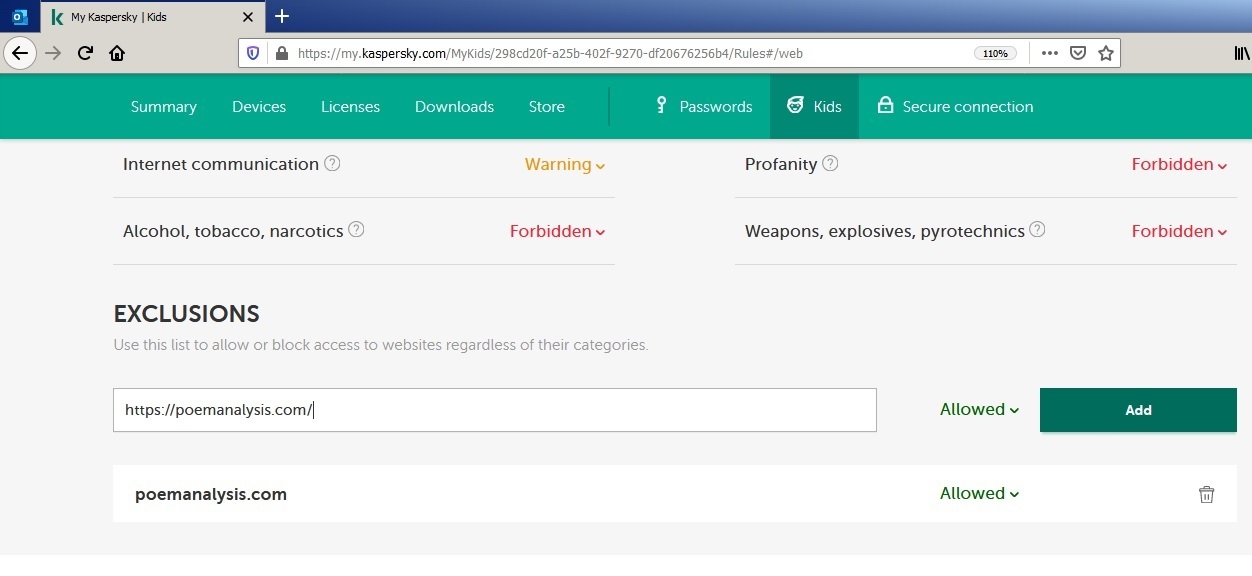The width and height of the screenshot is (1252, 576).
Task: Click the exclusion URL input field
Action: (495, 410)
